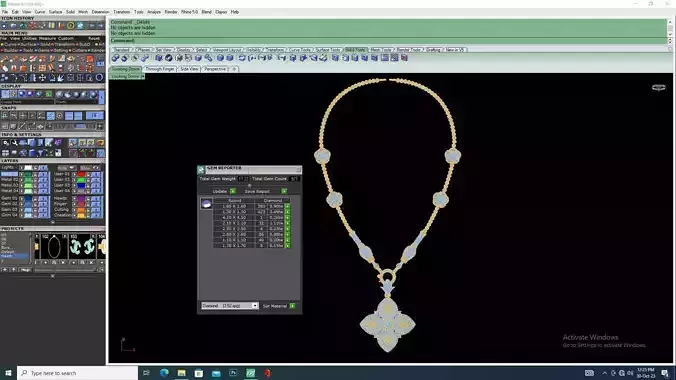Collapse the Projects panel bottom chevron
The image size is (676, 380).
(x=53, y=276)
